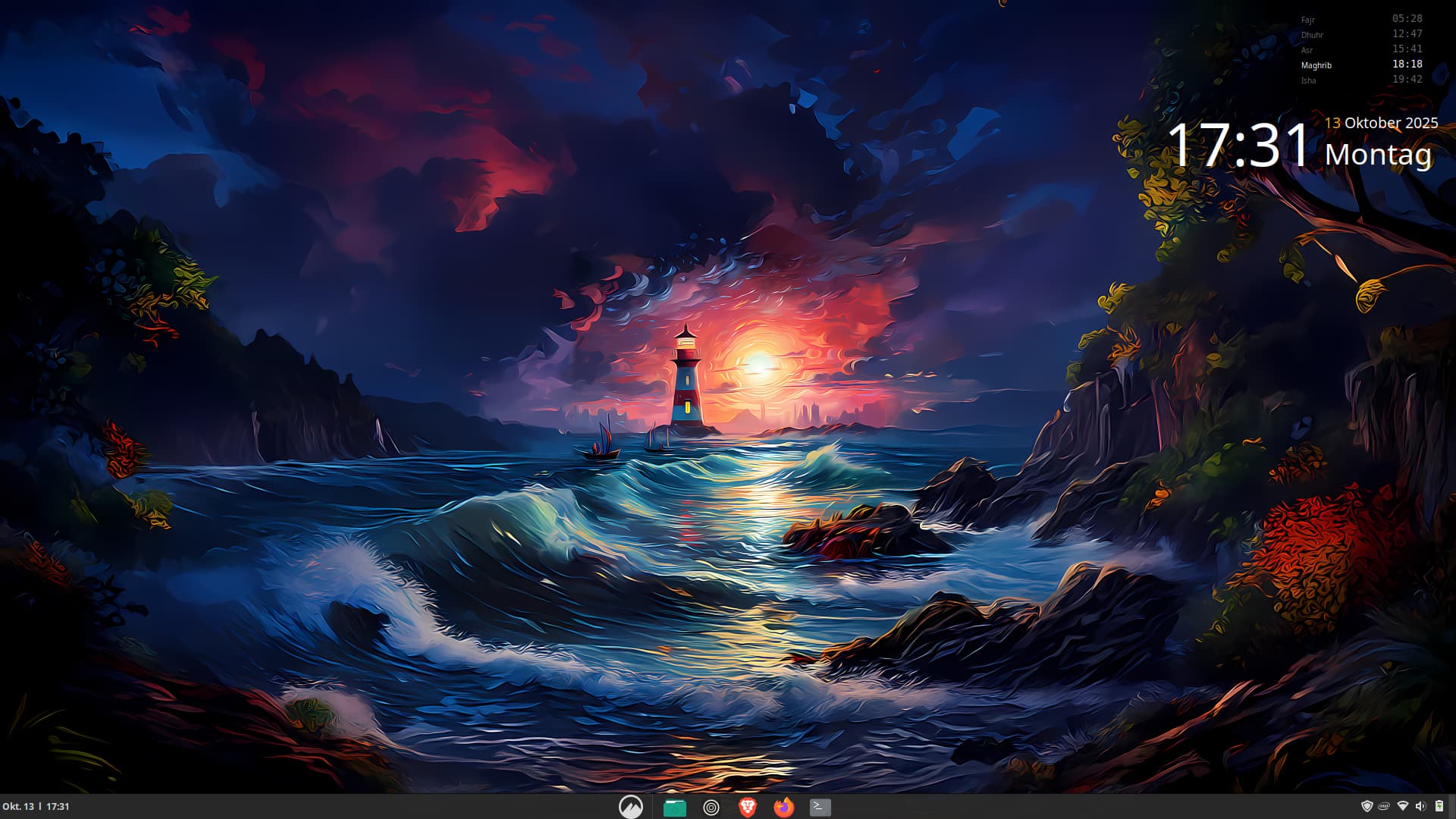Image resolution: width=1456 pixels, height=819 pixels.
Task: Click the Intel graphics tray icon
Action: tap(1384, 806)
